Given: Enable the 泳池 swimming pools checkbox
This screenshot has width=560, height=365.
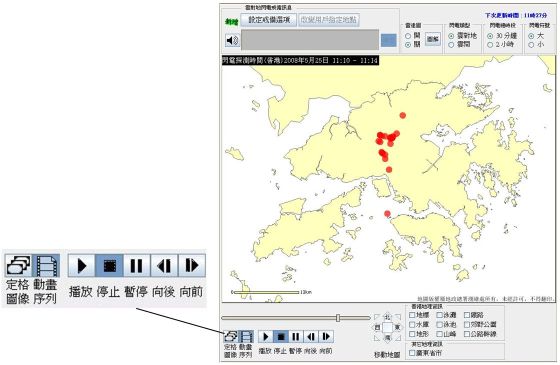Looking at the screenshot, I should [440, 325].
